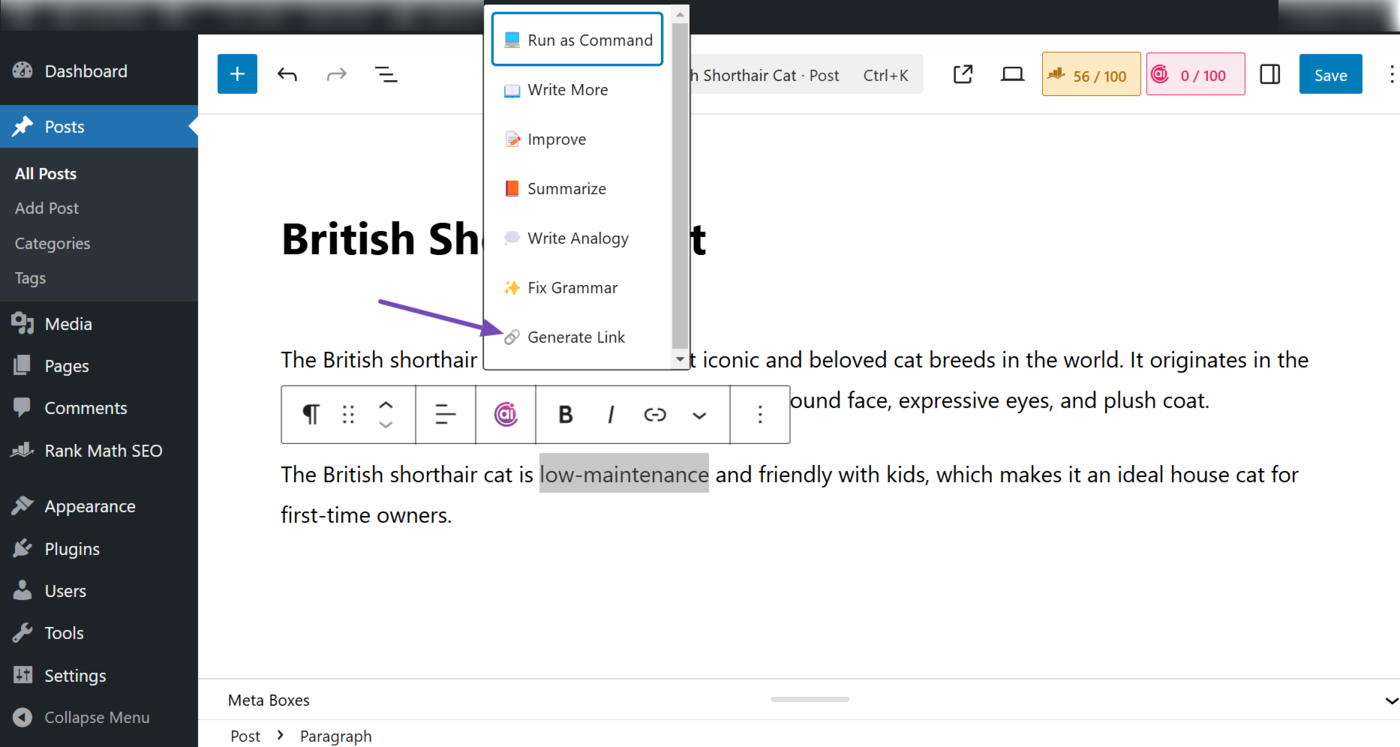Screen dimensions: 1400x747
Task: Click the undo arrow icon
Action: tap(287, 74)
